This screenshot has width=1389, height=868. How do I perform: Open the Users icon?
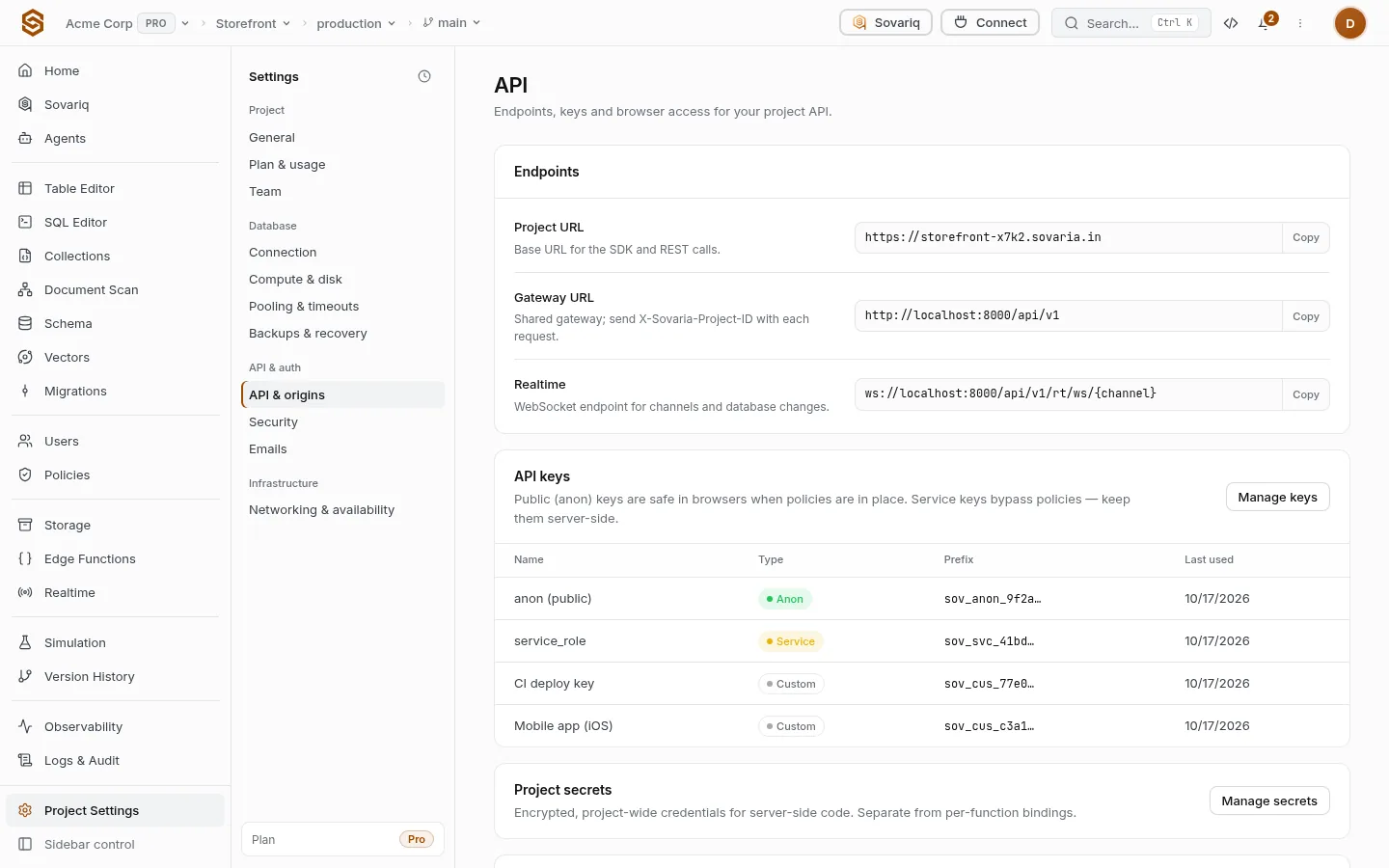pyautogui.click(x=25, y=441)
